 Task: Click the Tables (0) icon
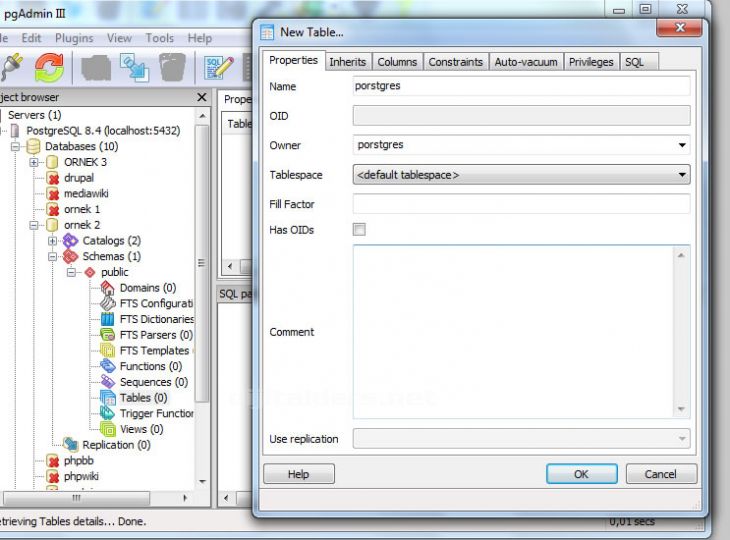coord(108,398)
